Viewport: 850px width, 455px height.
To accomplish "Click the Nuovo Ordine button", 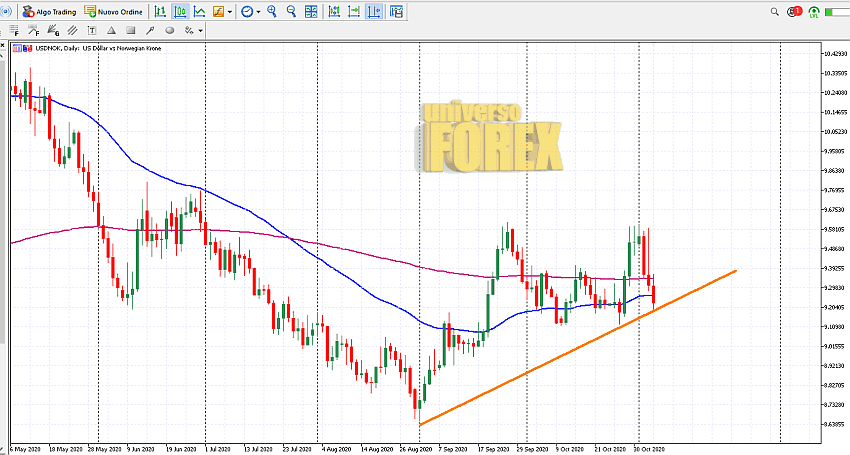I will click(113, 12).
